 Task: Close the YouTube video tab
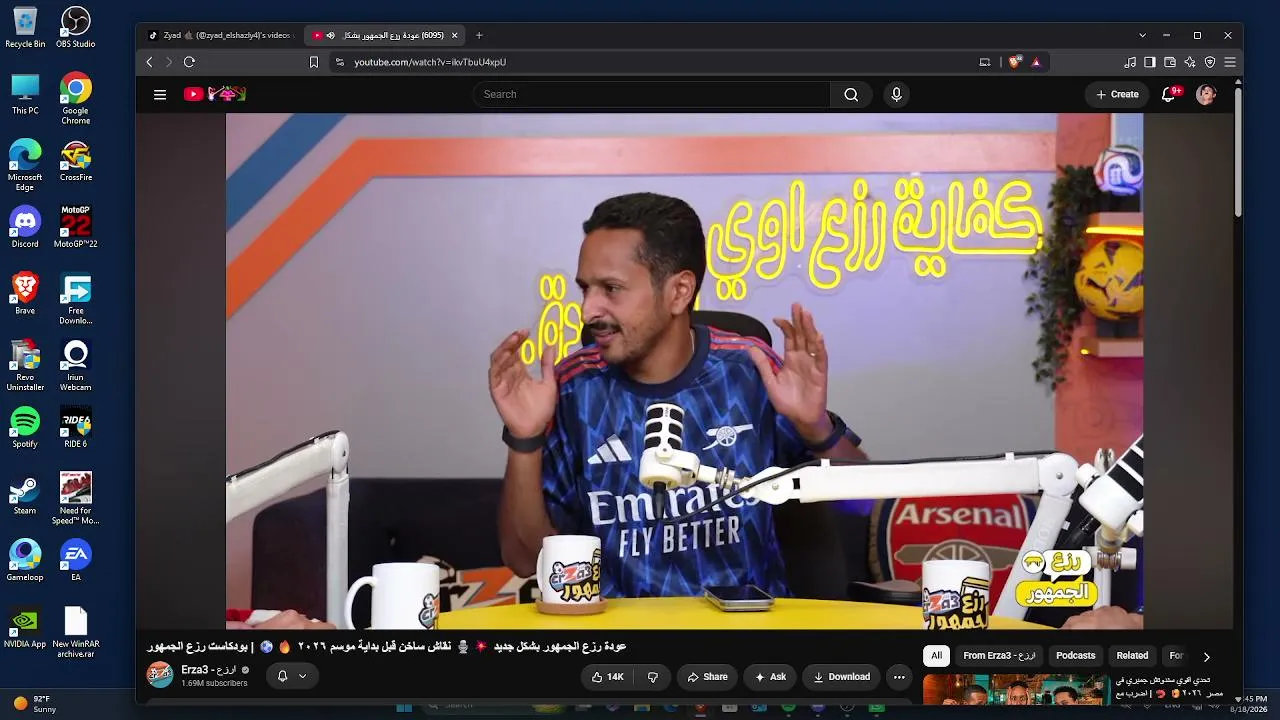[454, 35]
